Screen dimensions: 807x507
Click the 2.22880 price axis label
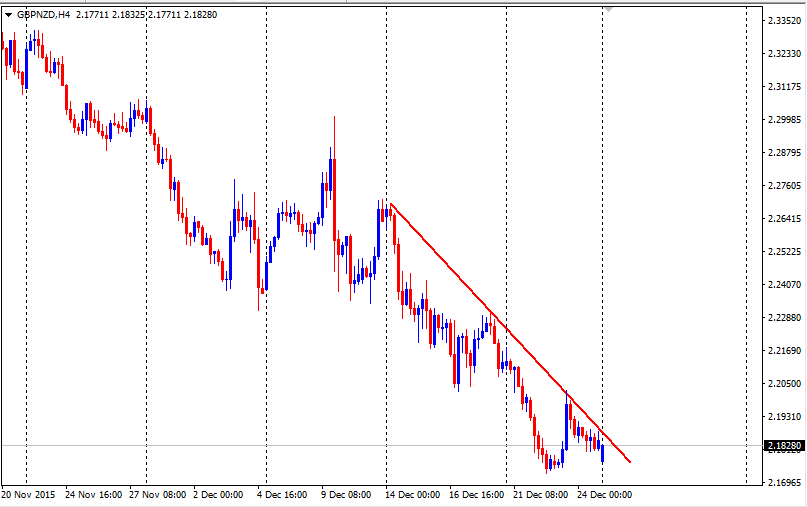coord(784,318)
